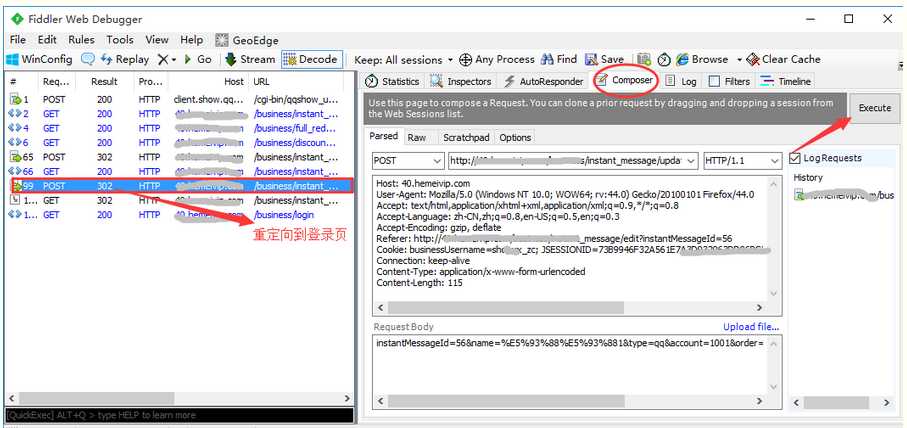Switch to the Statistics tab
The height and width of the screenshot is (428, 907).
click(393, 82)
